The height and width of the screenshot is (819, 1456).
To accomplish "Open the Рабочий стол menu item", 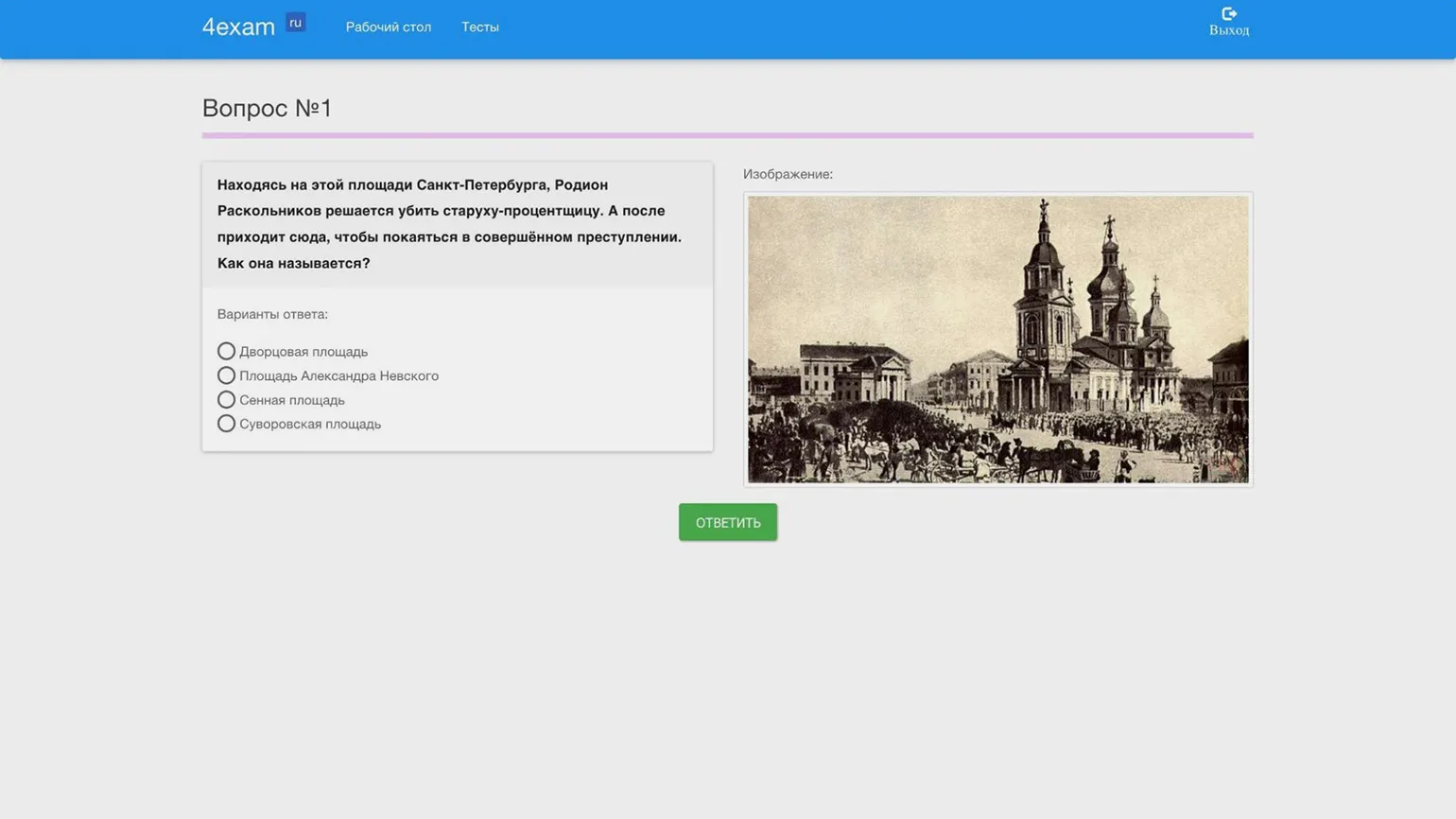I will click(x=388, y=27).
